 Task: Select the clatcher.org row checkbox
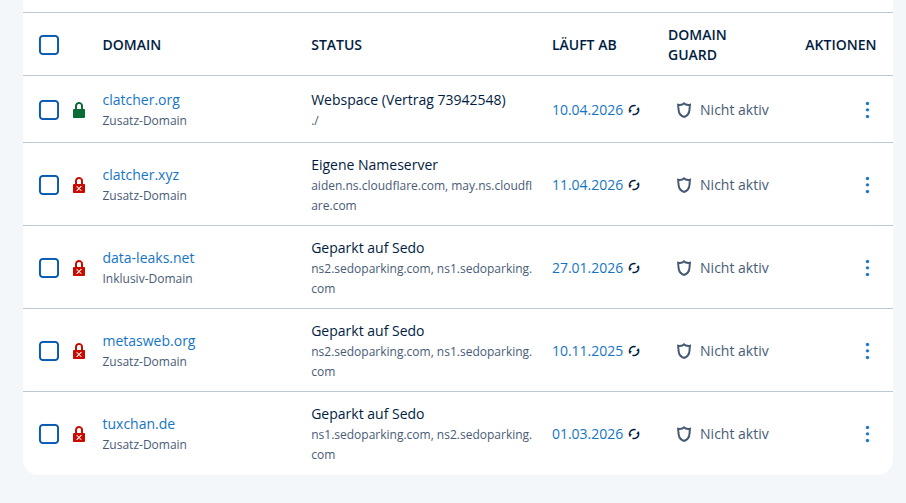click(49, 110)
